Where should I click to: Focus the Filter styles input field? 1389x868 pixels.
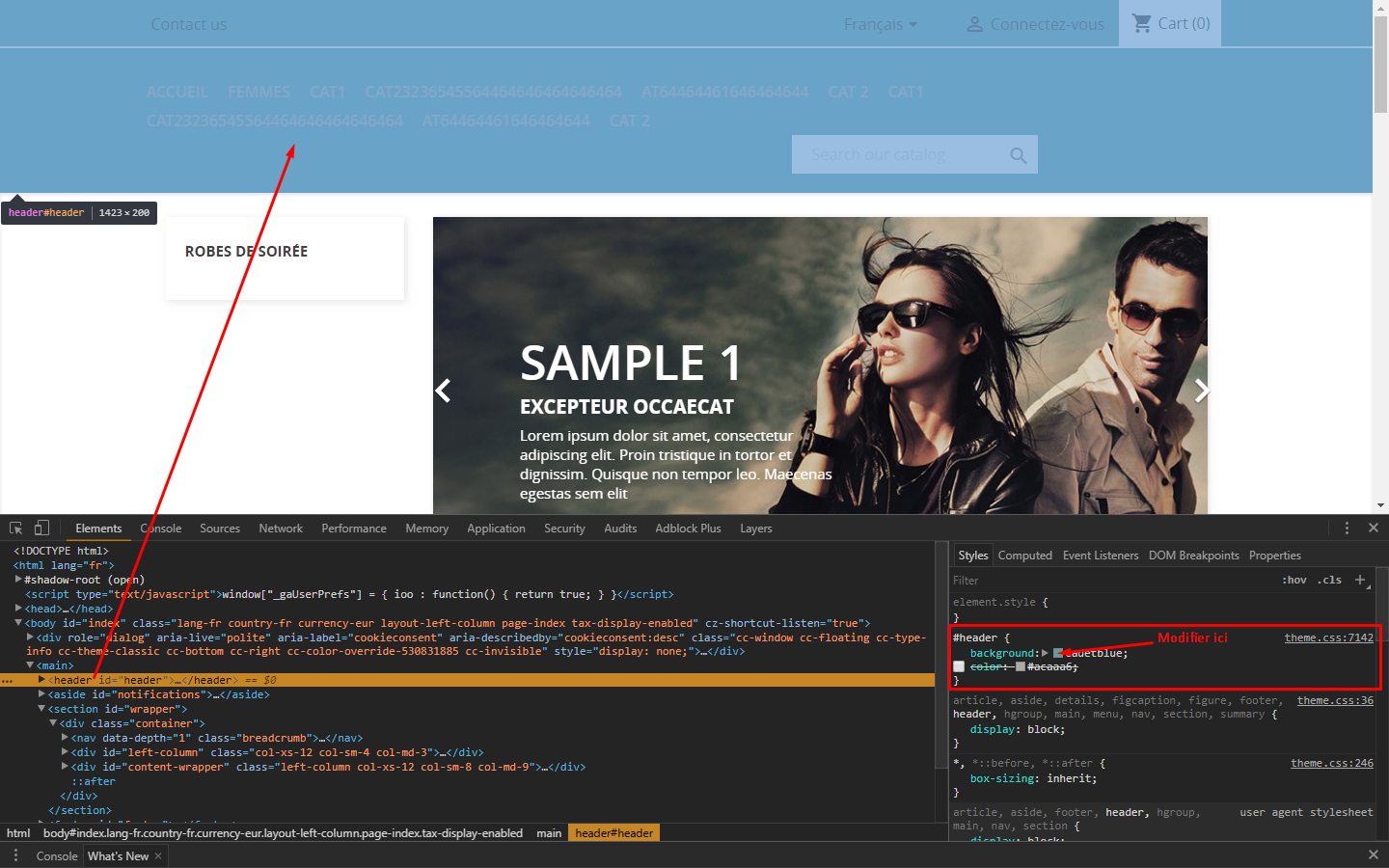click(1109, 580)
